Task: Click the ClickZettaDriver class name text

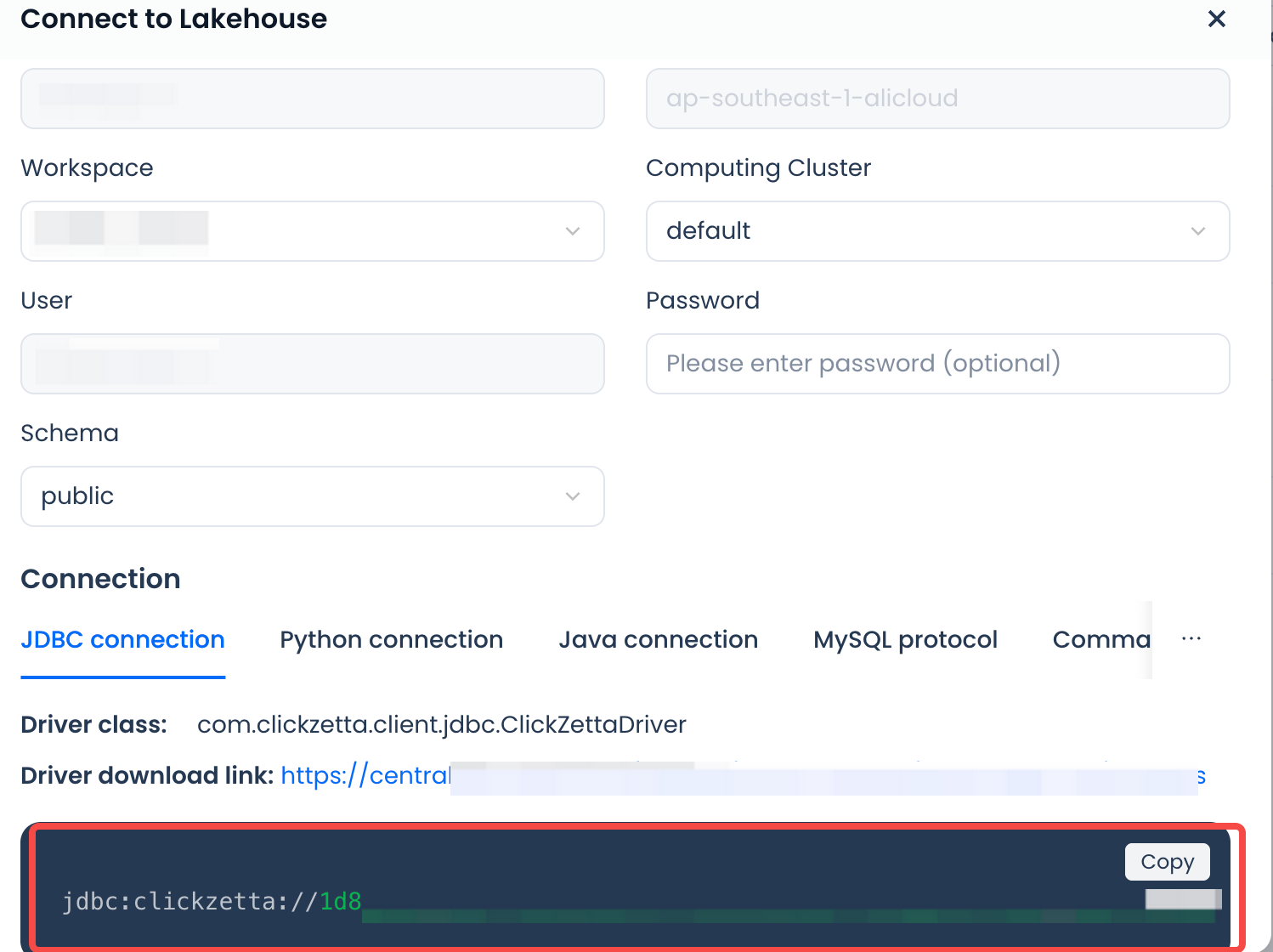Action: tap(441, 725)
